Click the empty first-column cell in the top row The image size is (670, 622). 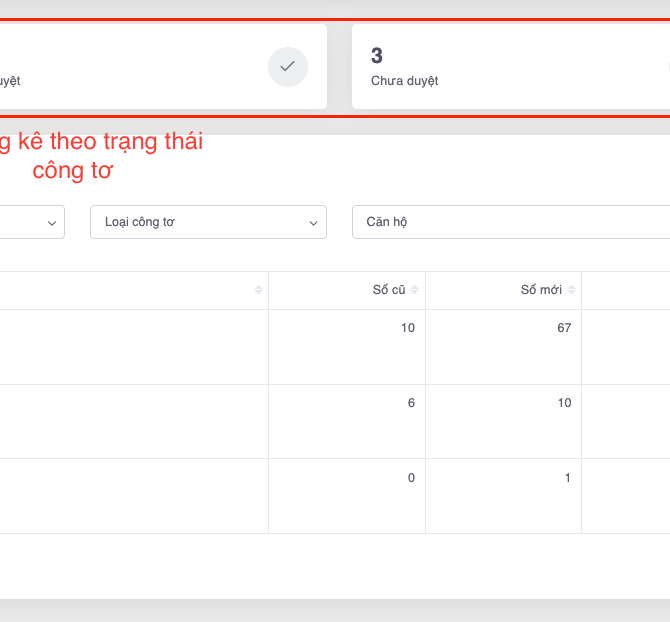[x=130, y=347]
